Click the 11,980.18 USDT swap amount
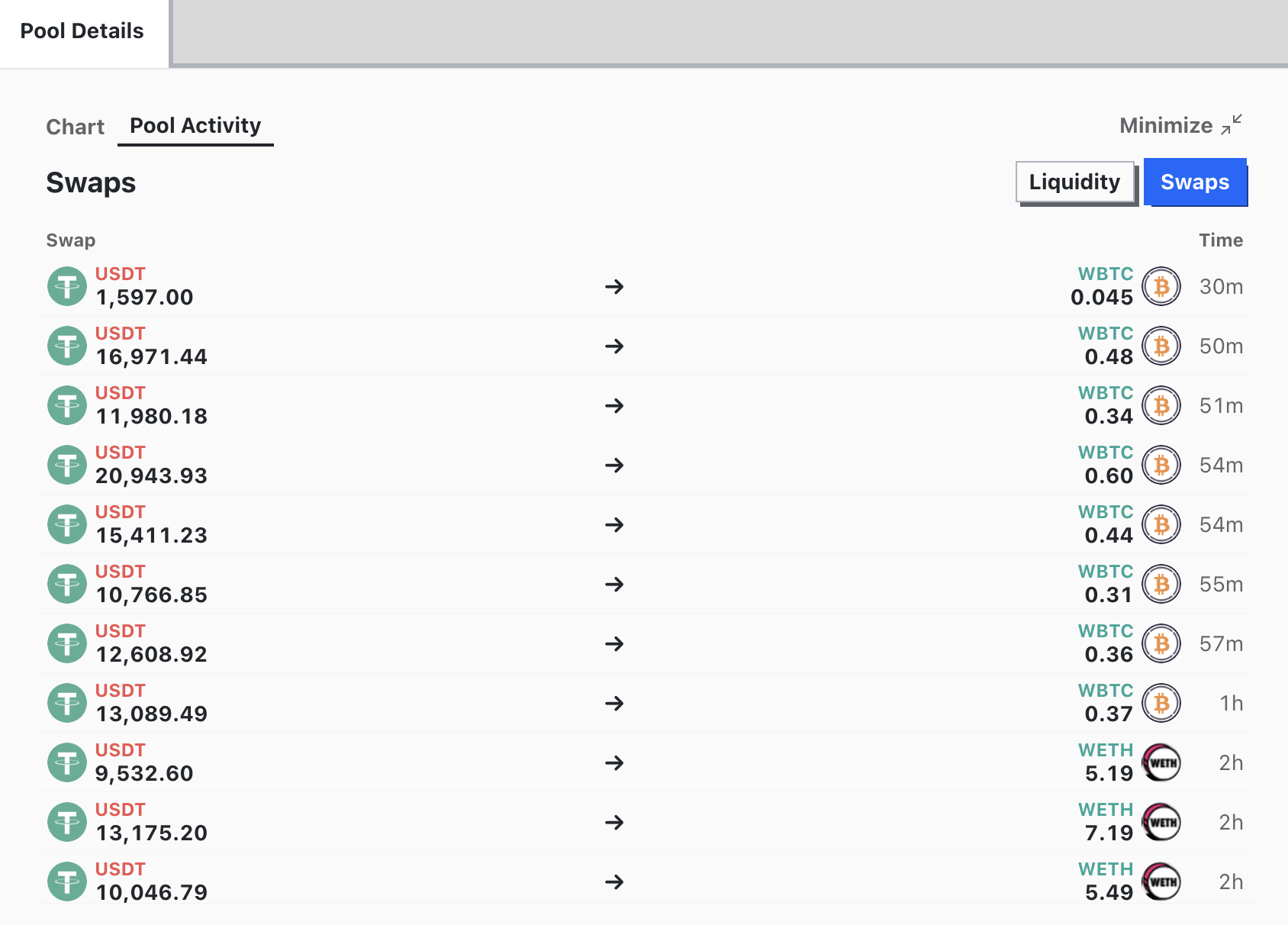Viewport: 1288px width, 925px height. click(151, 417)
